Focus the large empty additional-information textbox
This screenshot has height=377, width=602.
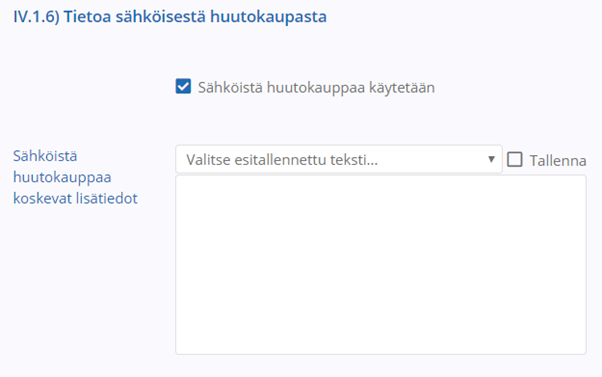[381, 265]
